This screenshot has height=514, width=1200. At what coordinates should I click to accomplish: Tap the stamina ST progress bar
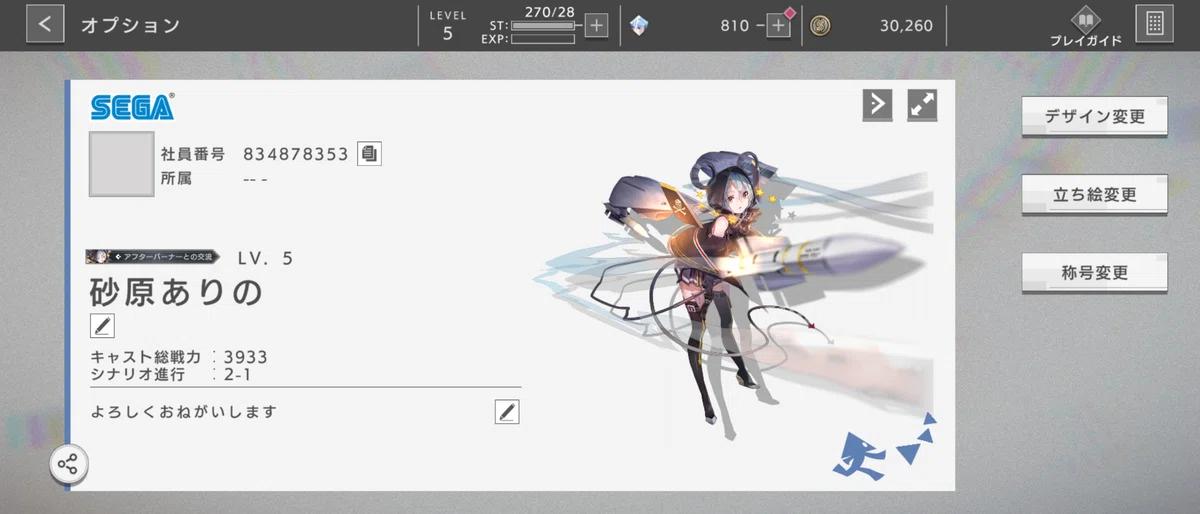click(543, 25)
